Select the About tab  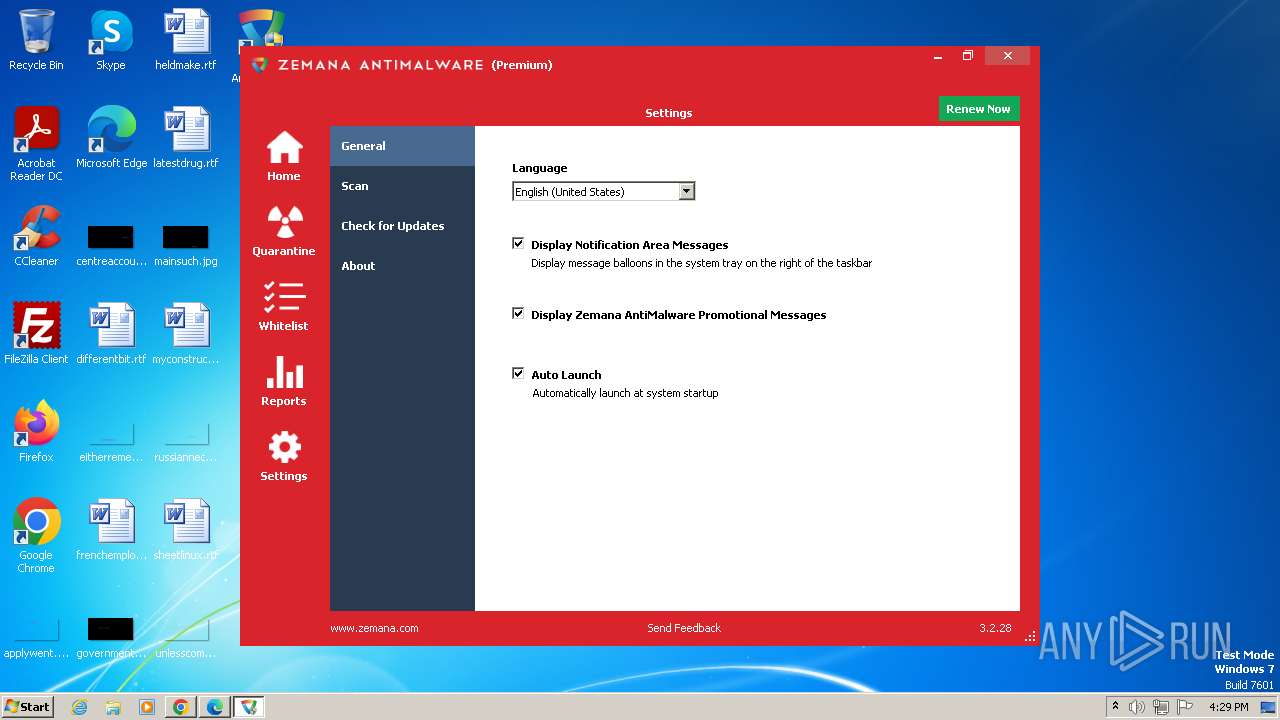[402, 266]
